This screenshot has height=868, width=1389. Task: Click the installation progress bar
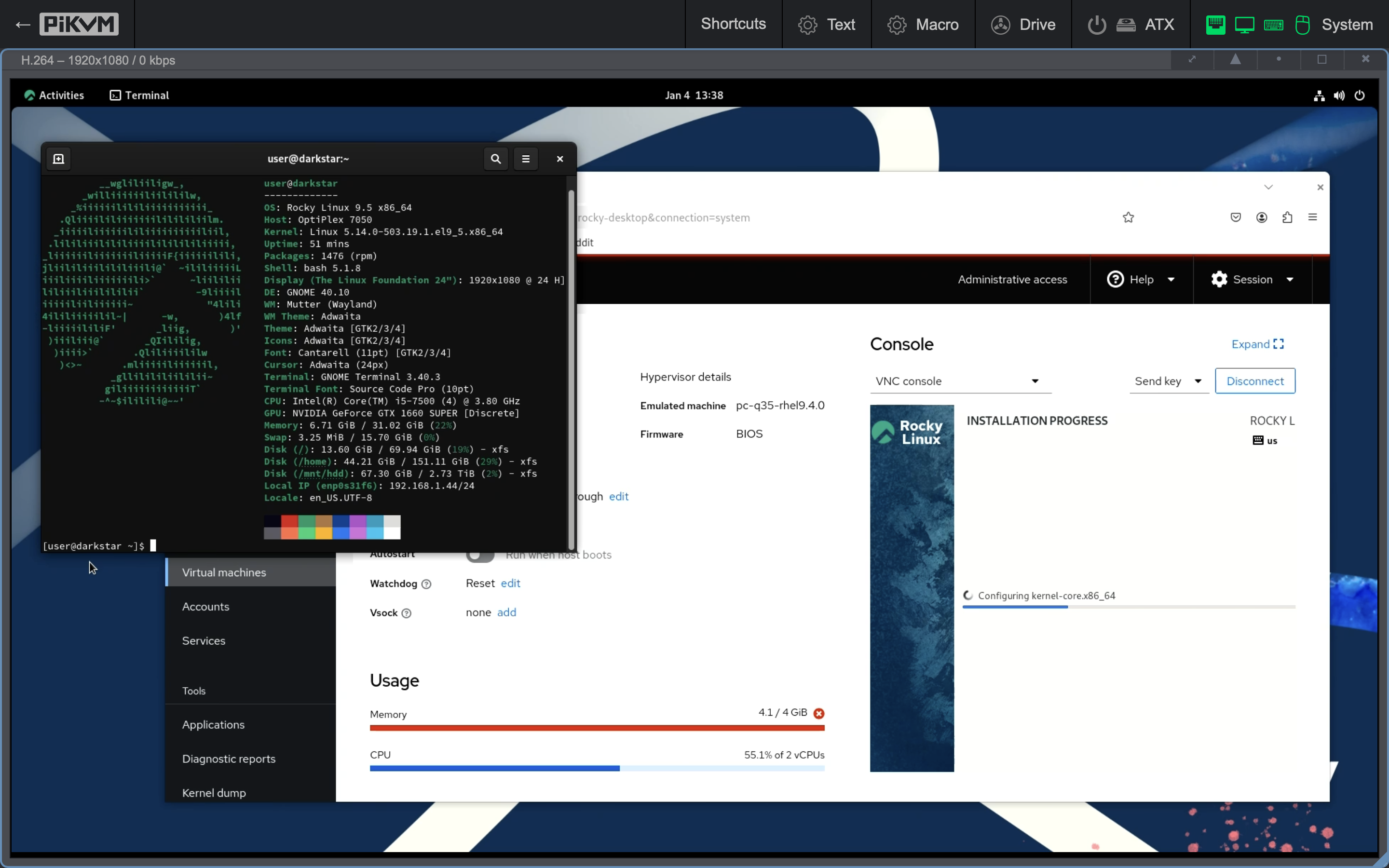point(1129,607)
